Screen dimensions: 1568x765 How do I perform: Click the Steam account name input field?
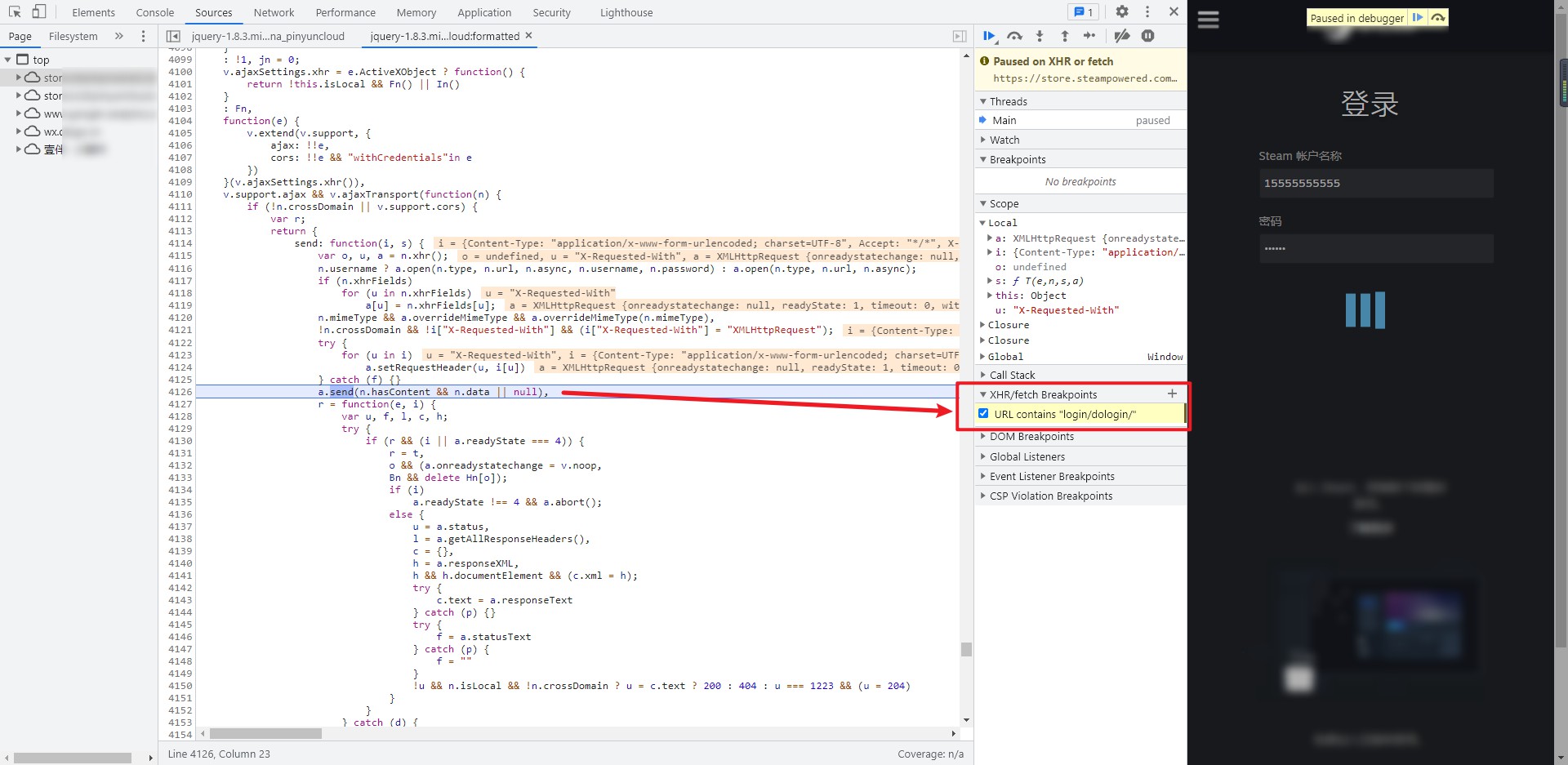click(x=1375, y=183)
